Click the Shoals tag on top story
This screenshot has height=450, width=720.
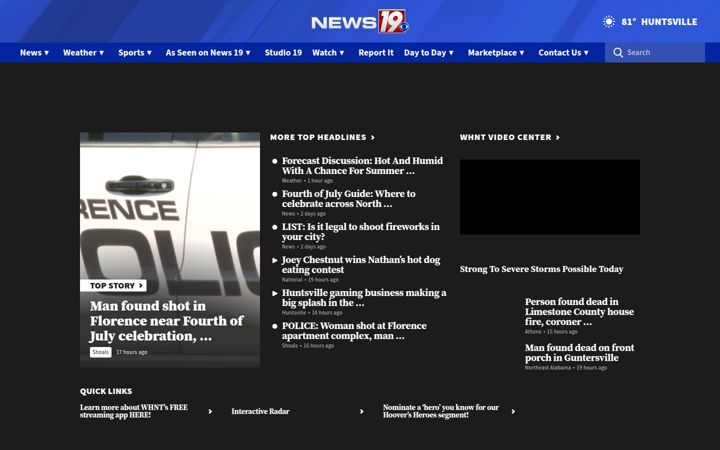(x=101, y=352)
